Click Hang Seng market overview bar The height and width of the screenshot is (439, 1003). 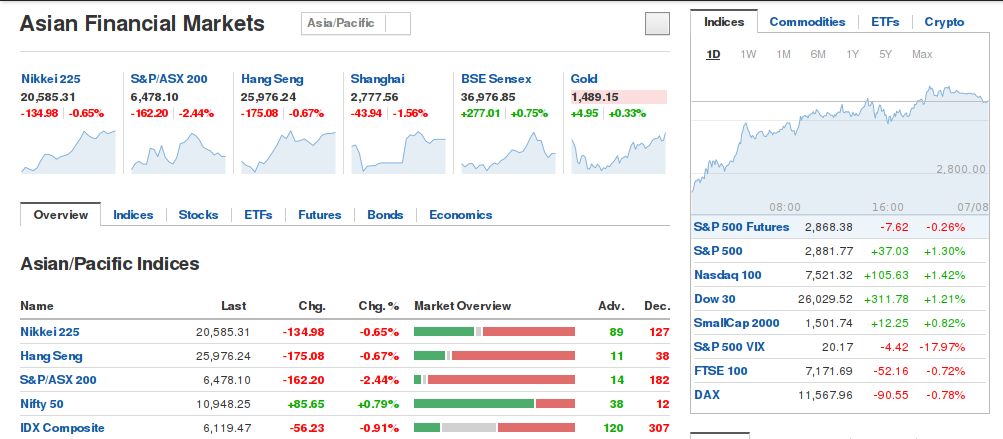tap(494, 355)
